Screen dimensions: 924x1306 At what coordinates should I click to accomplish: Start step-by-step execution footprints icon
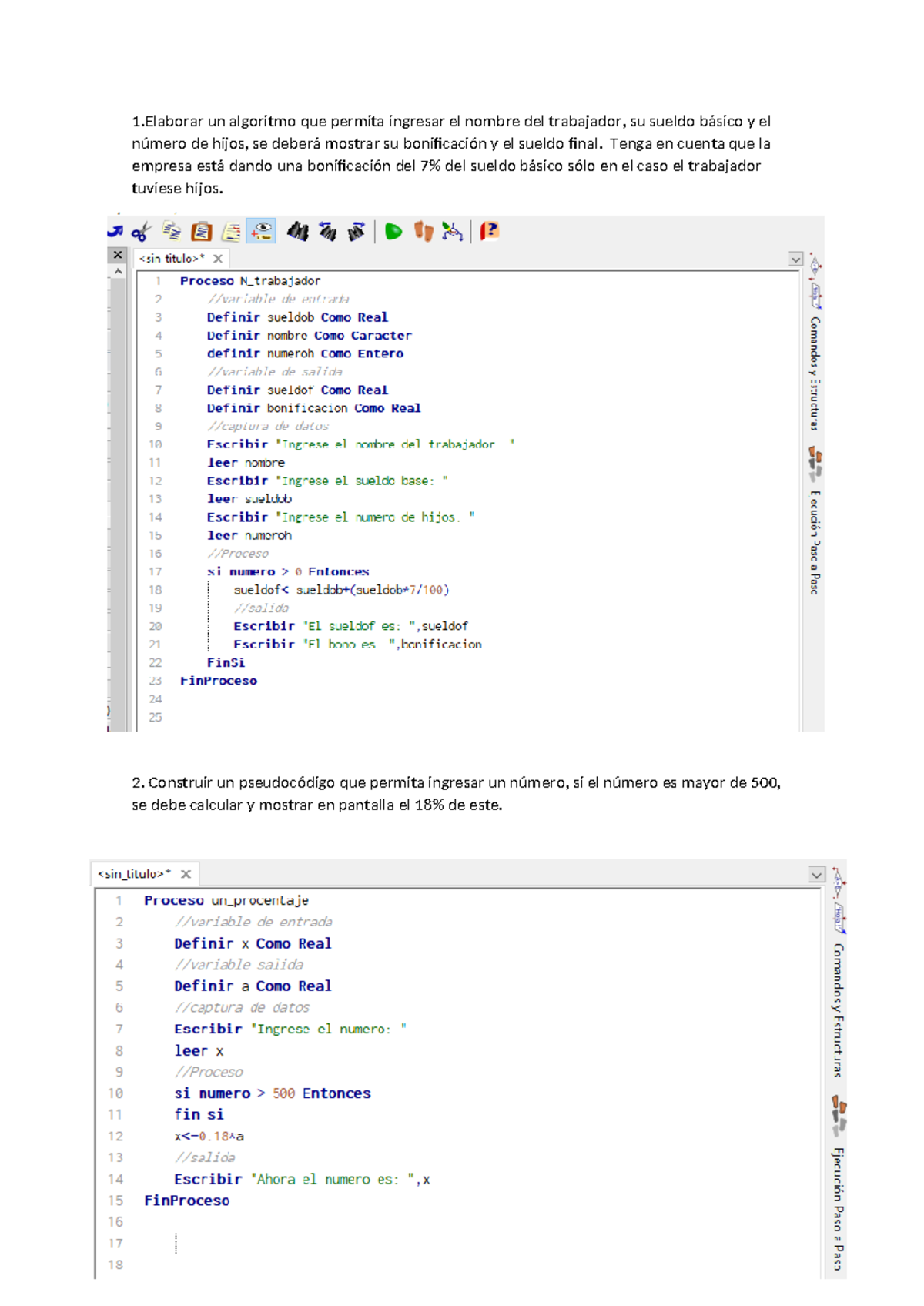point(423,231)
